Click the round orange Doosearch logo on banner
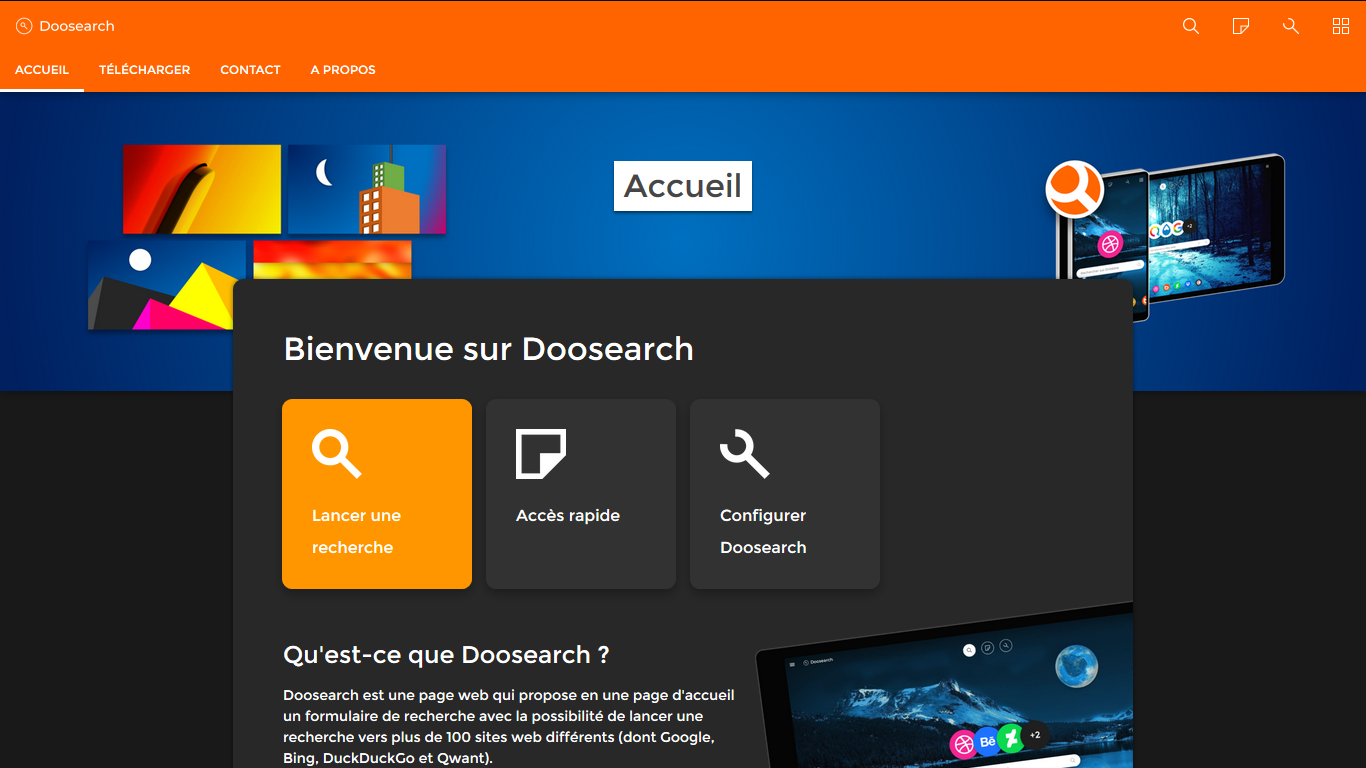This screenshot has height=768, width=1366. click(1074, 189)
